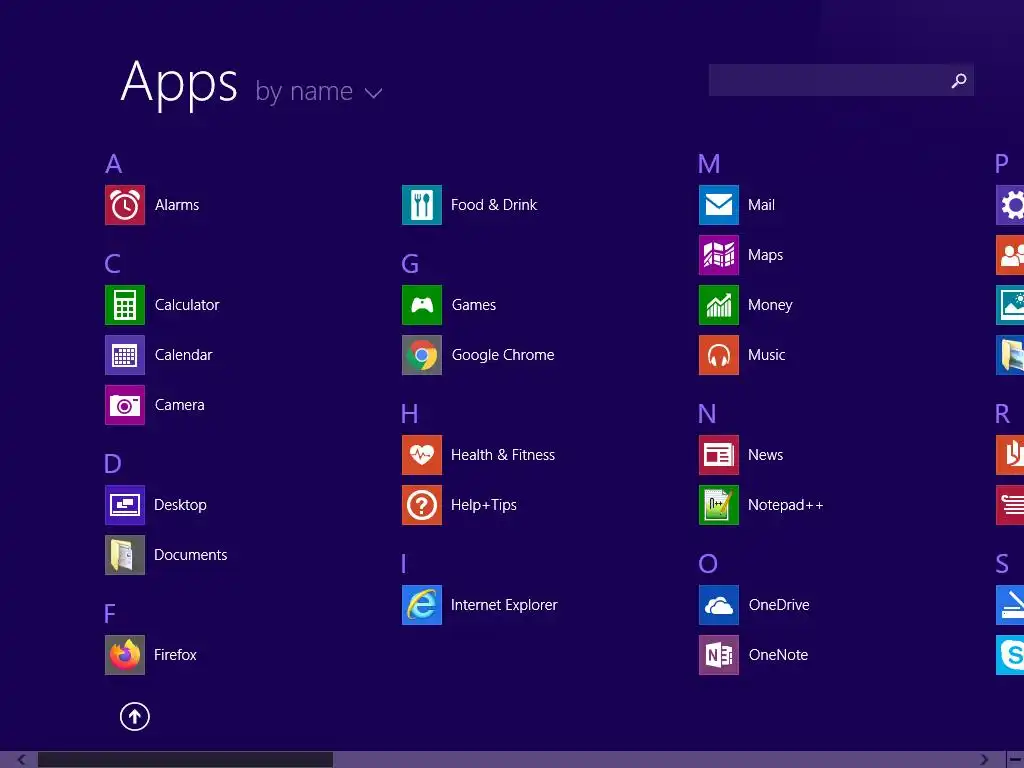Click the 'H' section header

[409, 414]
